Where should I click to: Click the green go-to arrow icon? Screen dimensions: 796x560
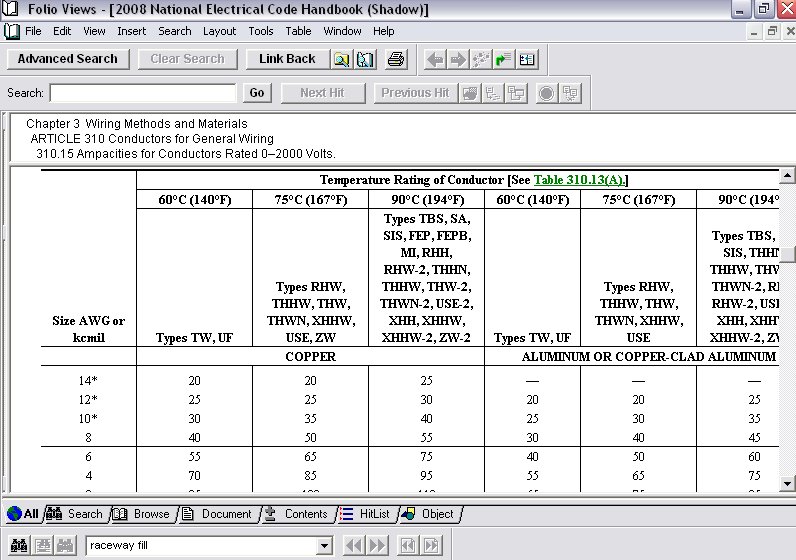tap(504, 59)
